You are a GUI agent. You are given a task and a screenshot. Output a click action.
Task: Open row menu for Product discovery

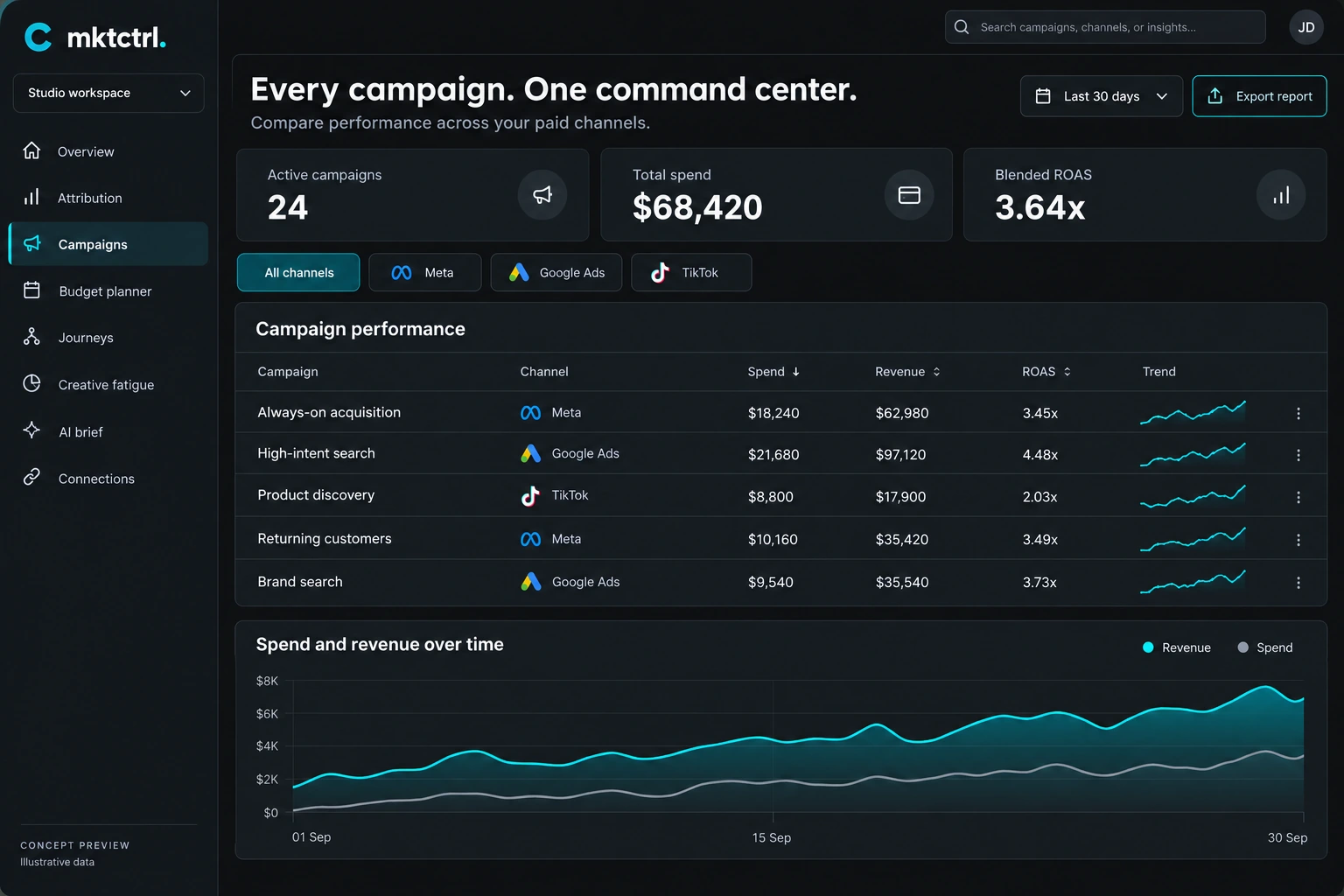pyautogui.click(x=1298, y=497)
